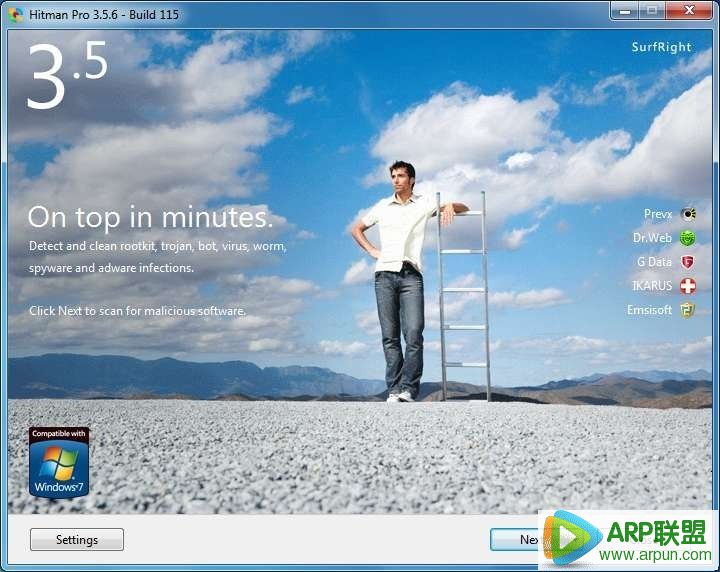Viewport: 720px width, 572px height.
Task: Click the Compatible with Windows 7 badge
Action: (59, 462)
